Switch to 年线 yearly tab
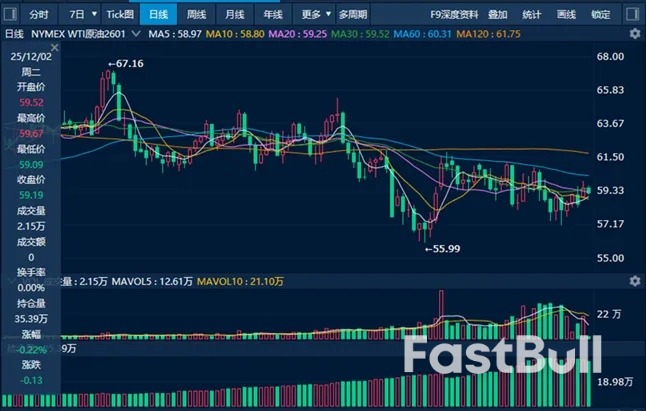Image resolution: width=646 pixels, height=411 pixels. (273, 14)
